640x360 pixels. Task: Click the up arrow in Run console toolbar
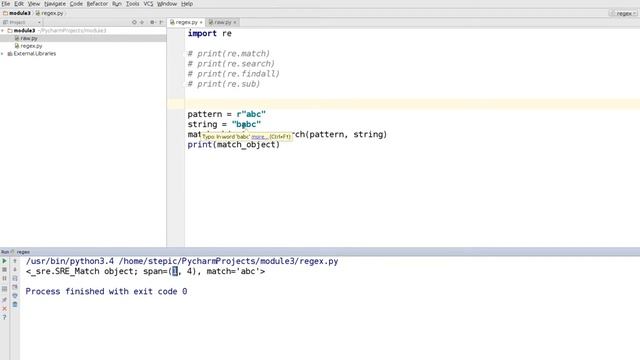pyautogui.click(x=15, y=261)
